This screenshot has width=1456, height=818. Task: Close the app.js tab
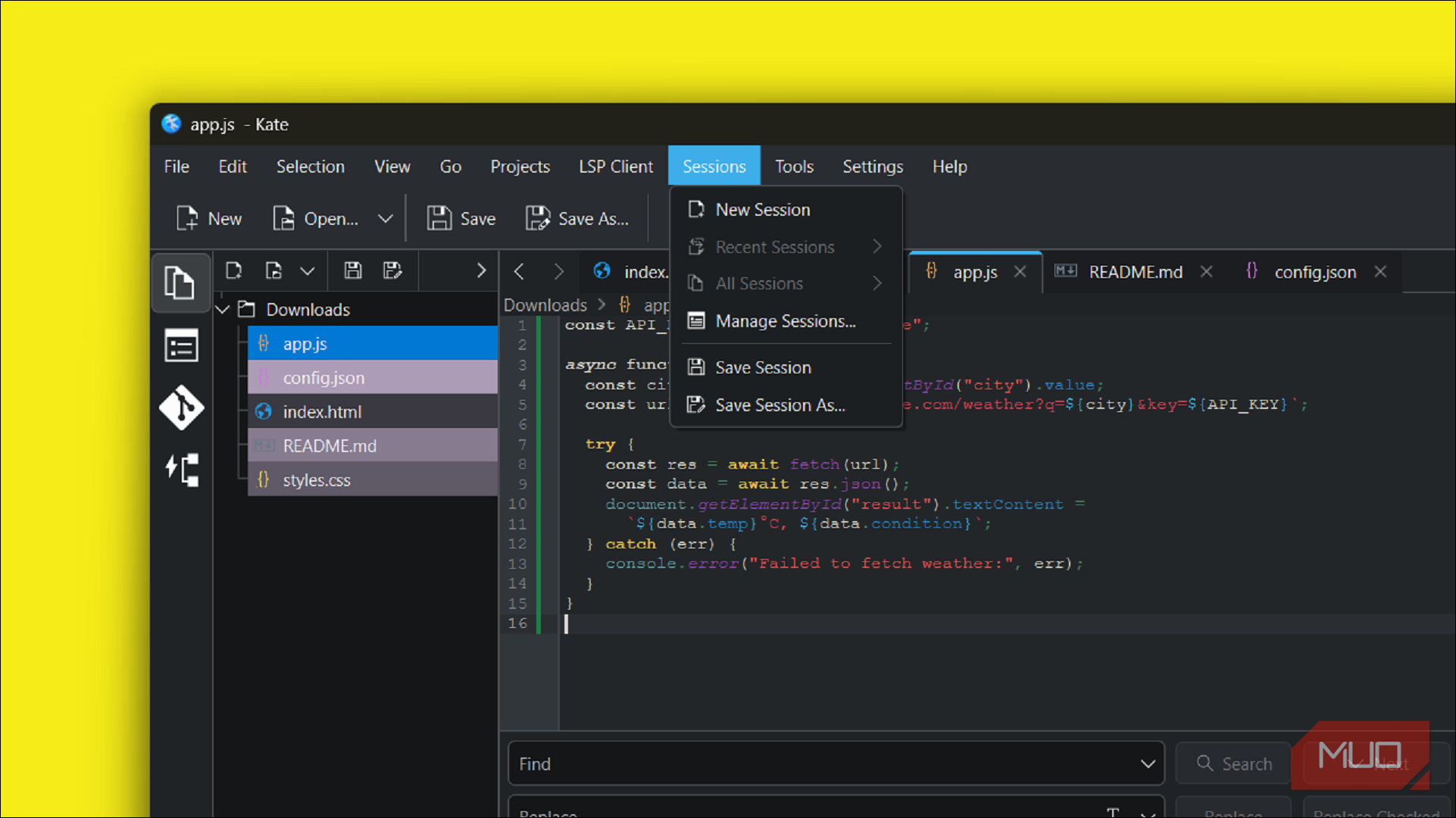click(x=1020, y=272)
